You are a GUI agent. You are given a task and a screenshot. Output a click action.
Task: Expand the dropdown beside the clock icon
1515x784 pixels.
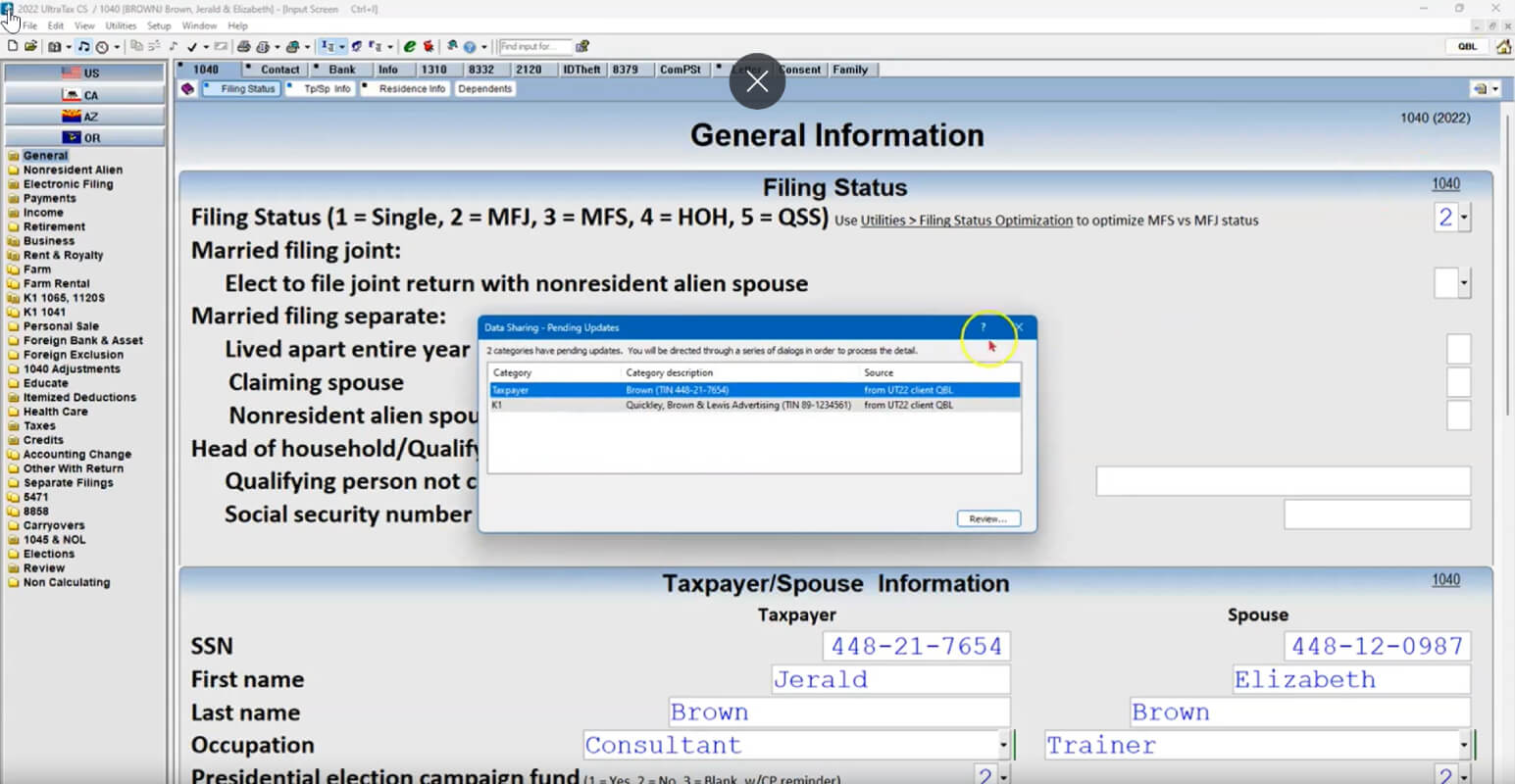point(117,47)
